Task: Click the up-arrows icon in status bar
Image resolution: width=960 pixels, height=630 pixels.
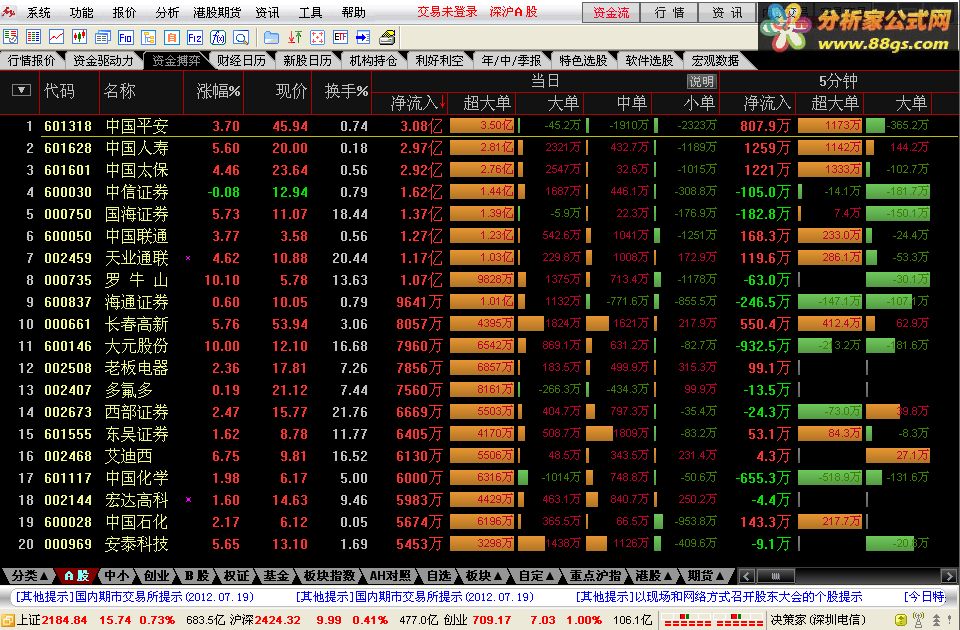Action: [x=937, y=620]
